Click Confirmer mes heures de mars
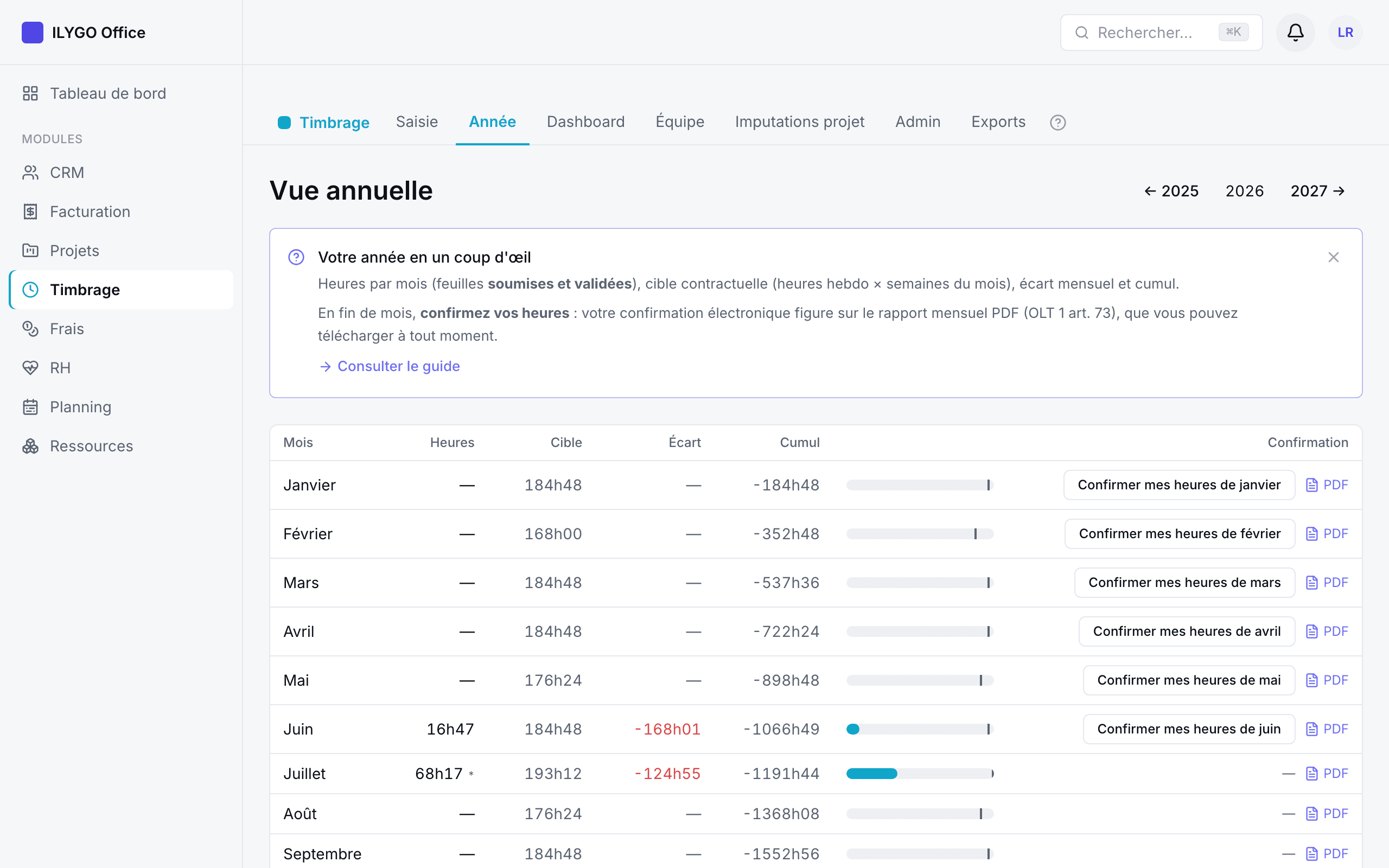 pos(1184,583)
